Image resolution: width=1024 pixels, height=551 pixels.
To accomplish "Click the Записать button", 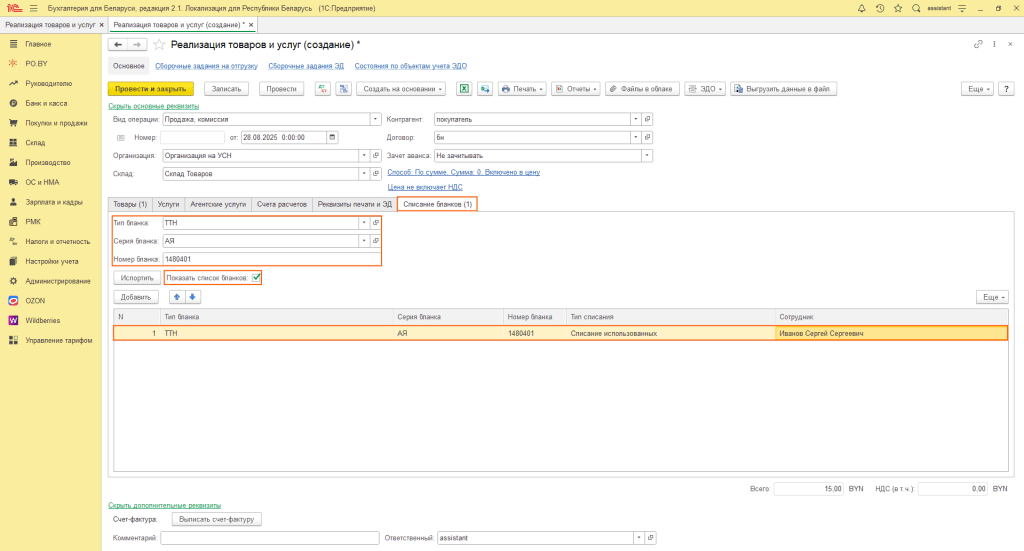I will 227,89.
